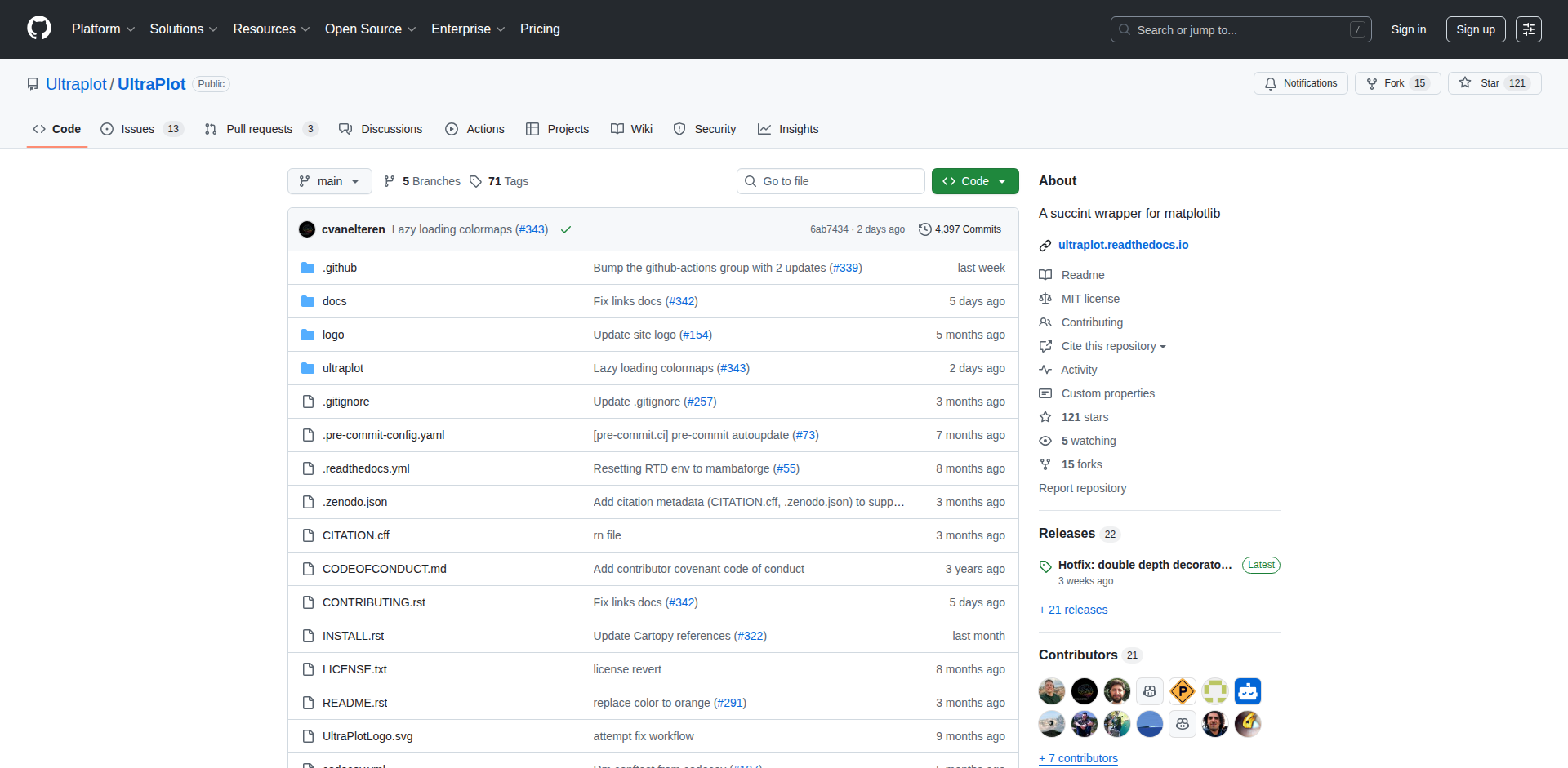Click the release tag icon beside Hotfix
The width and height of the screenshot is (1568, 768).
(x=1045, y=566)
